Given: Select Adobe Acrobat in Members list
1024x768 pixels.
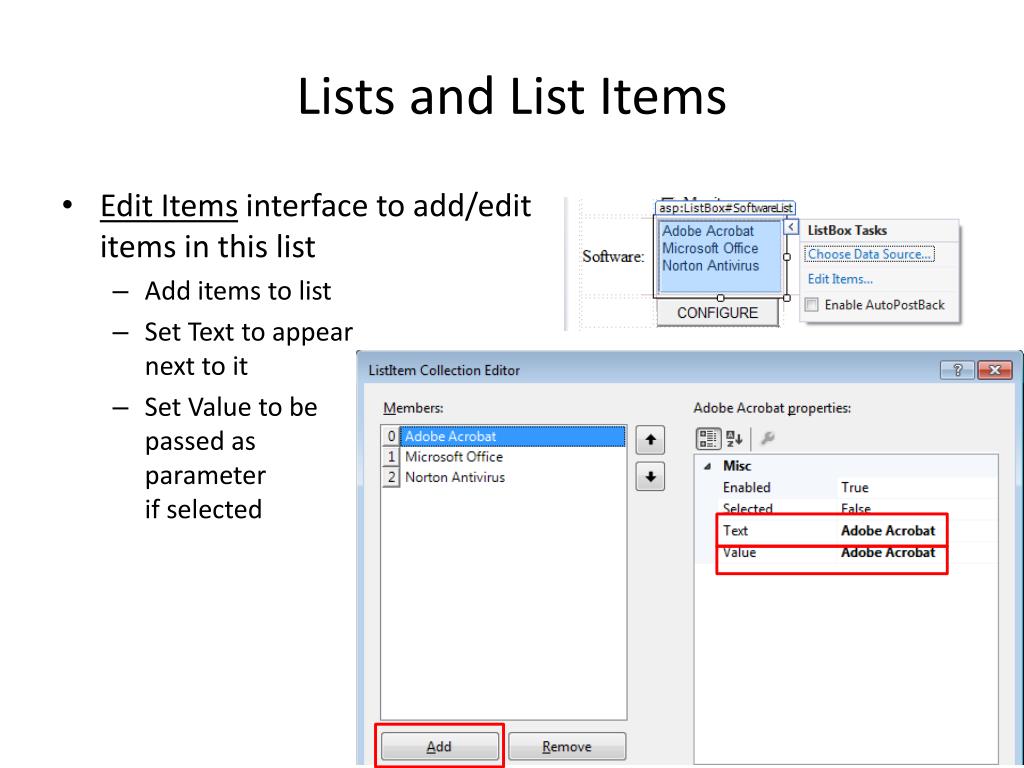Looking at the screenshot, I should [x=513, y=436].
